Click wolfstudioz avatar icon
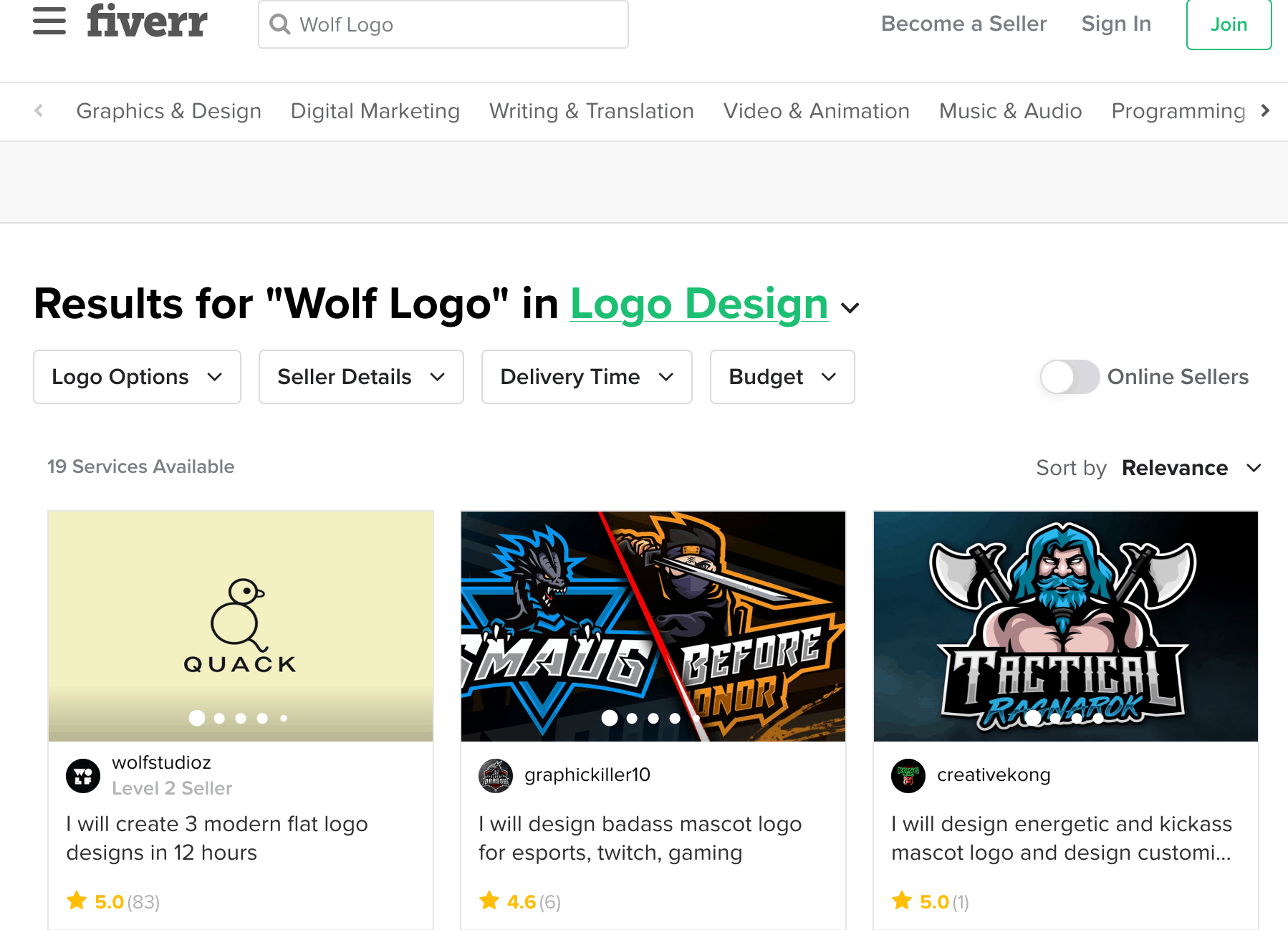 [x=83, y=775]
